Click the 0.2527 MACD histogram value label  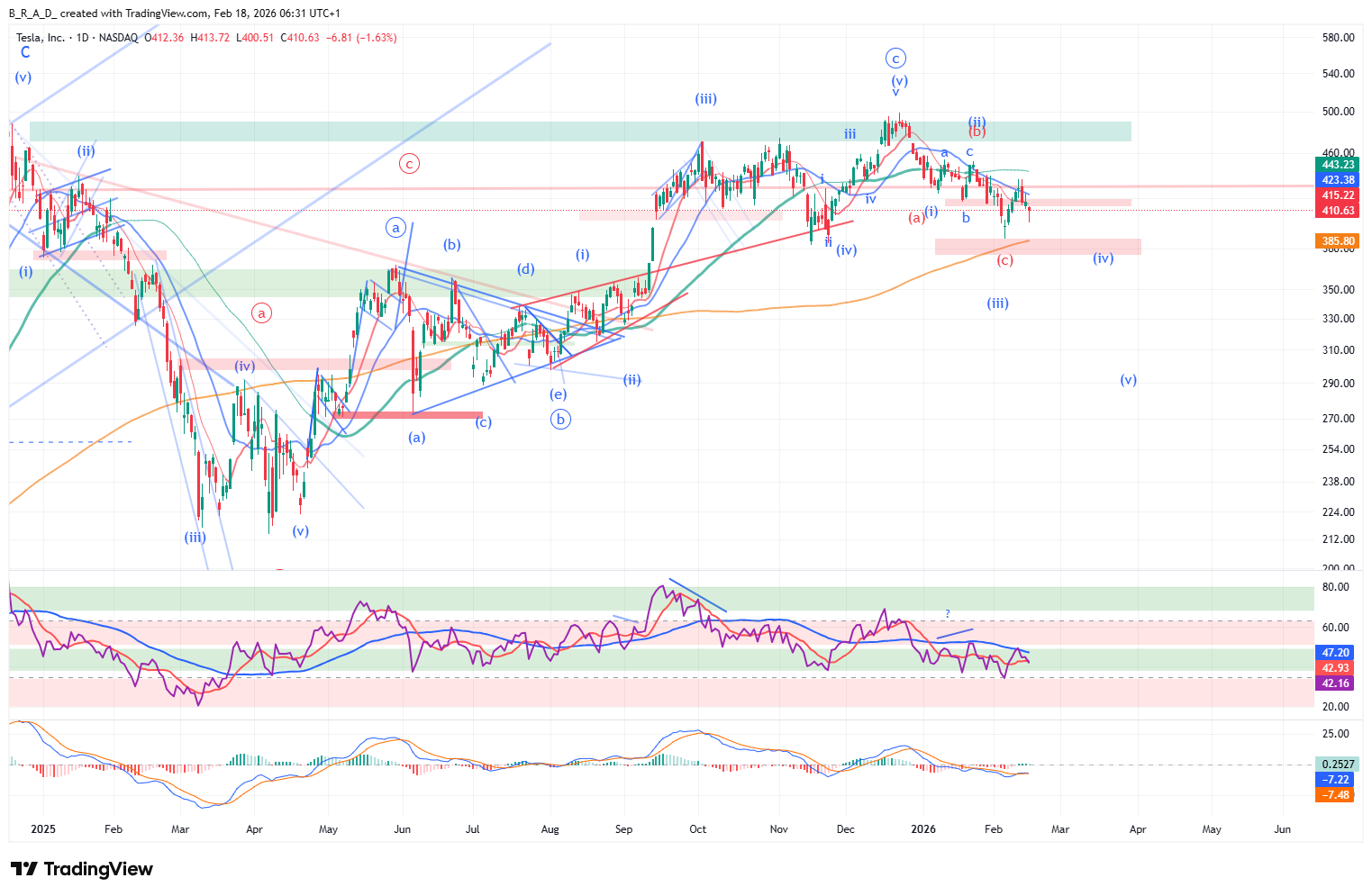point(1337,764)
